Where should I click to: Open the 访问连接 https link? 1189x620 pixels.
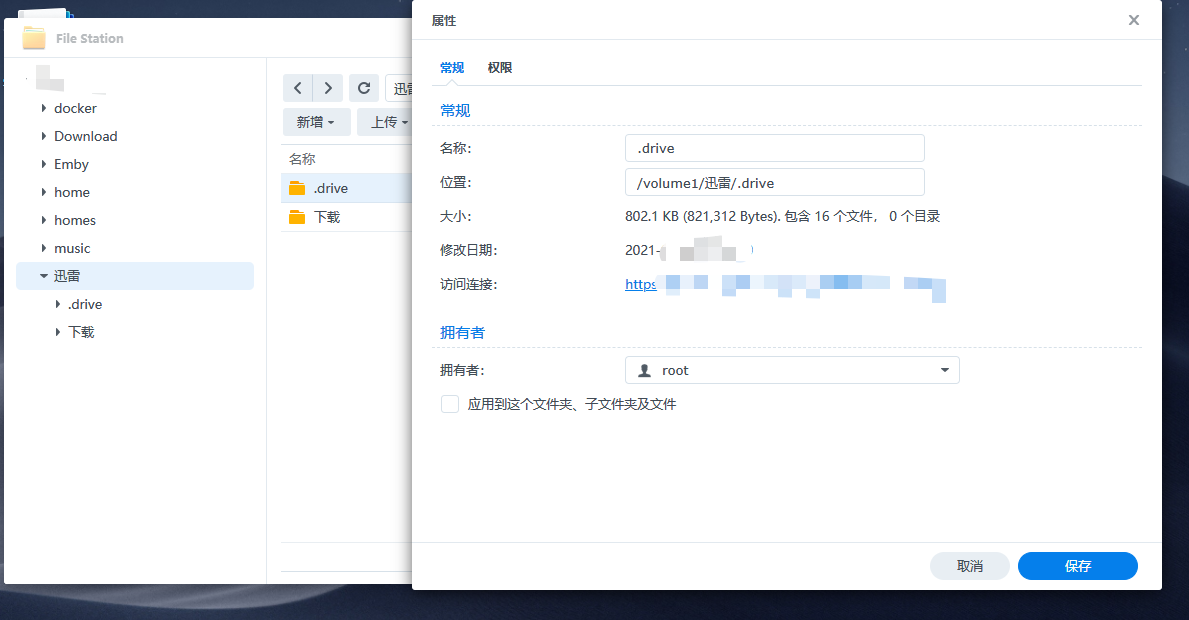641,284
